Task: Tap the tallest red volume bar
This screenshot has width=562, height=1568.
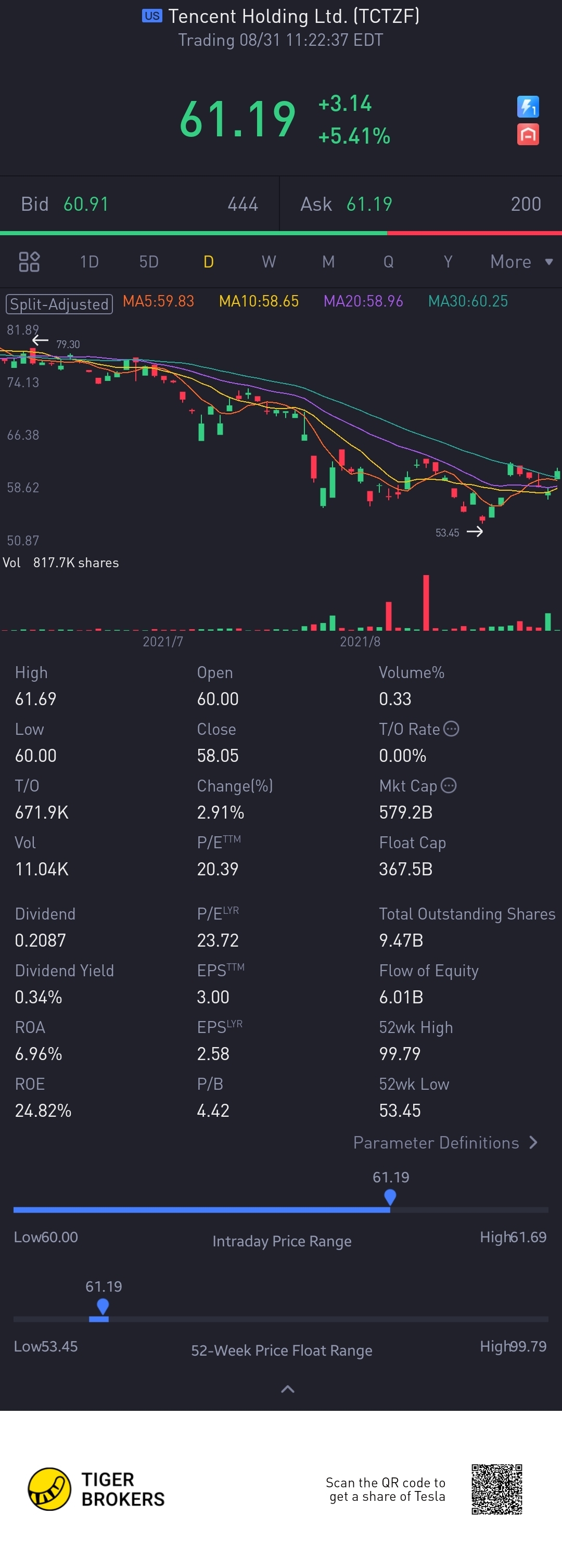Action: [426, 602]
